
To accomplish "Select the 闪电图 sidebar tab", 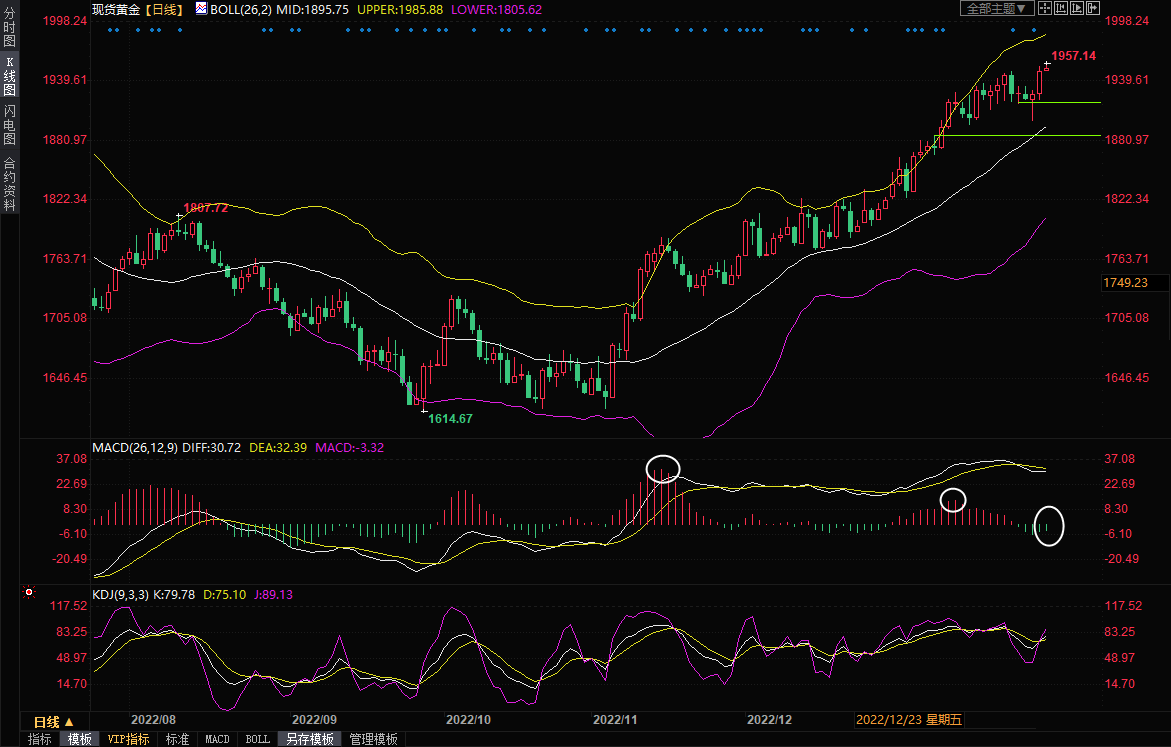I will tap(9, 125).
